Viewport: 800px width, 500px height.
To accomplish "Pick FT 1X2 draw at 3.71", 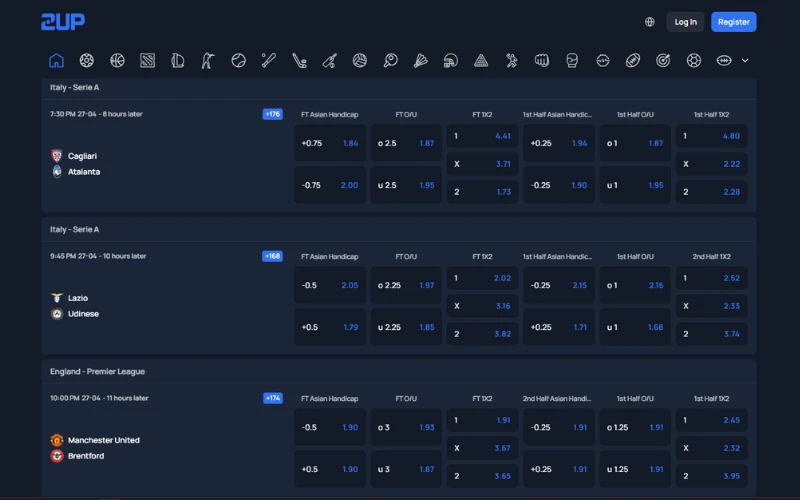I will [483, 164].
